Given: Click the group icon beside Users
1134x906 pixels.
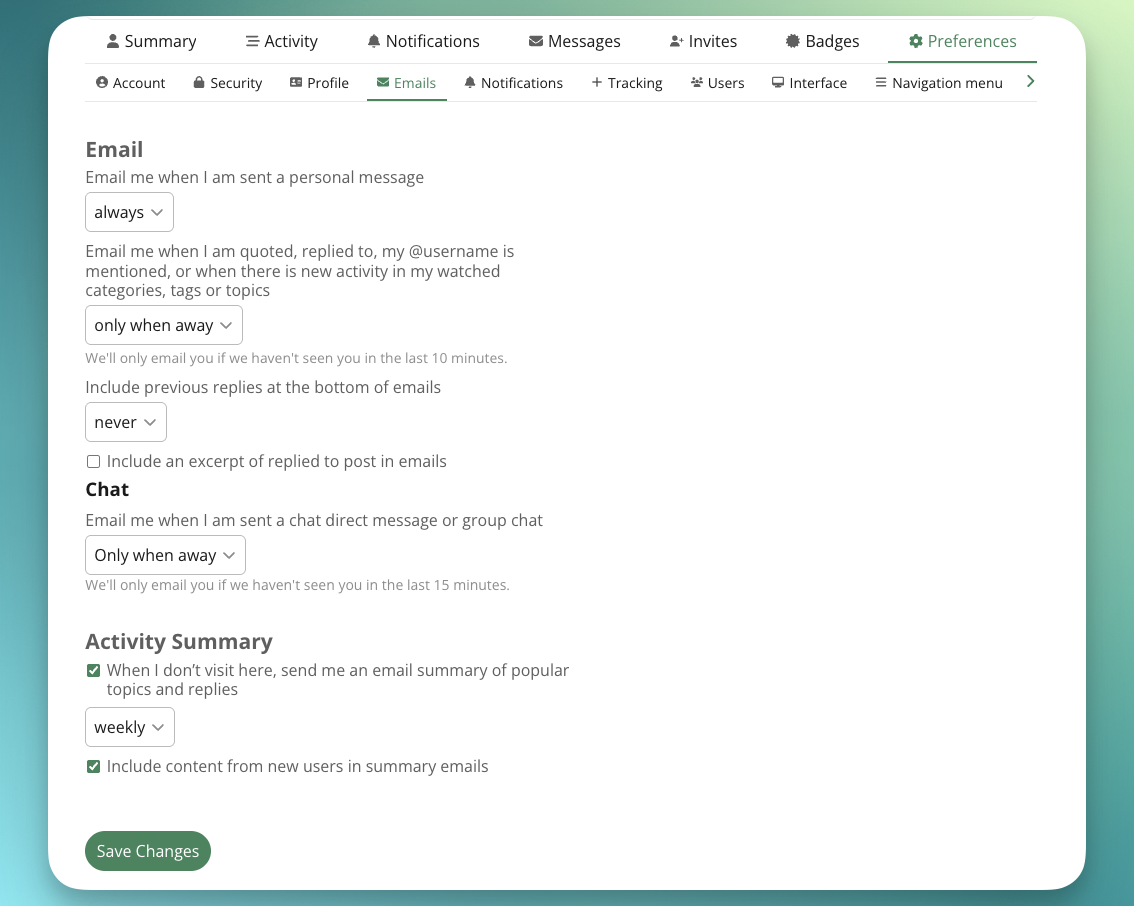Looking at the screenshot, I should (x=696, y=82).
